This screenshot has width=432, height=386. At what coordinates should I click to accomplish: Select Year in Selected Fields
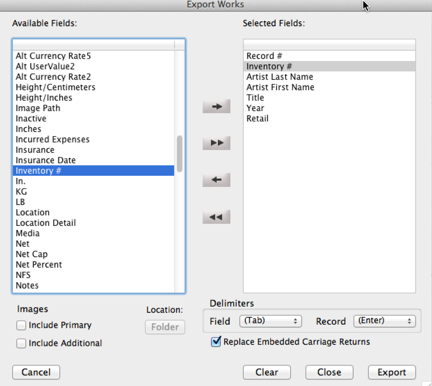tap(329, 108)
